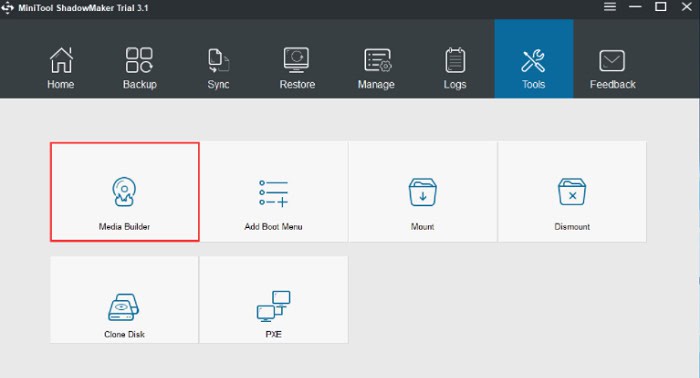This screenshot has height=378, width=700.
Task: Open the Dismount tool
Action: click(572, 192)
